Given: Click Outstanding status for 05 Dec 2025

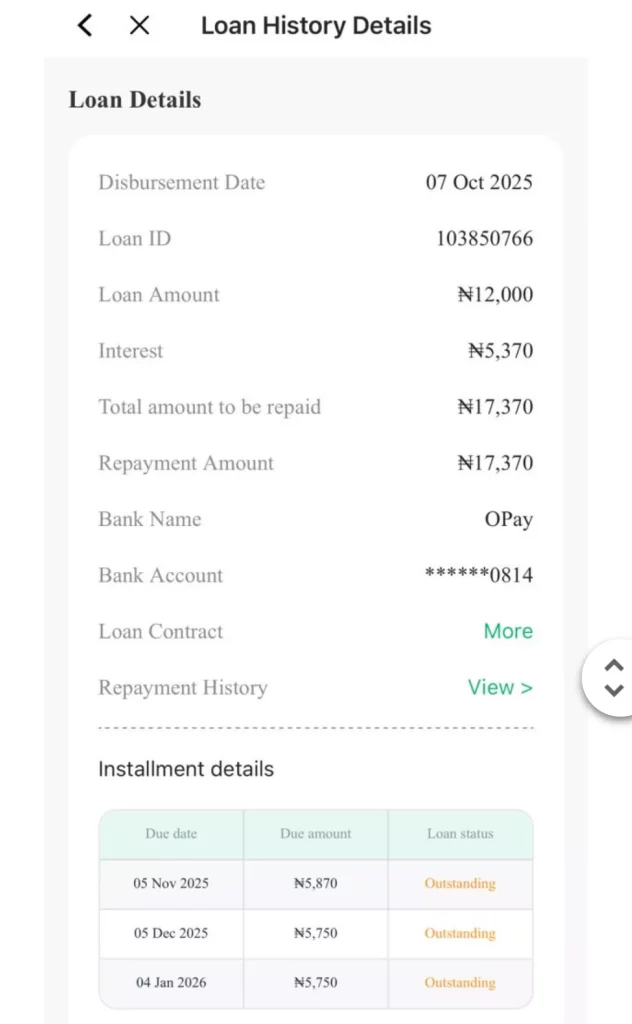Looking at the screenshot, I should pos(459,933).
